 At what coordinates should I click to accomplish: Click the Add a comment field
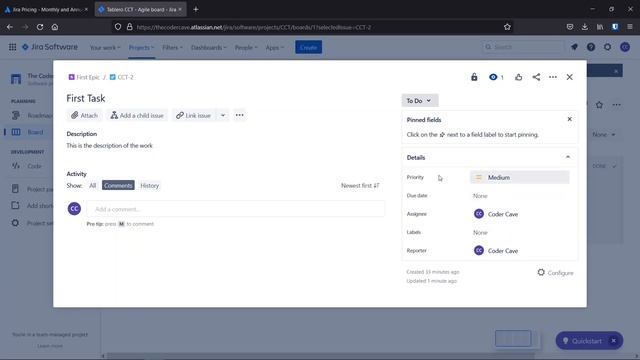[x=236, y=209]
